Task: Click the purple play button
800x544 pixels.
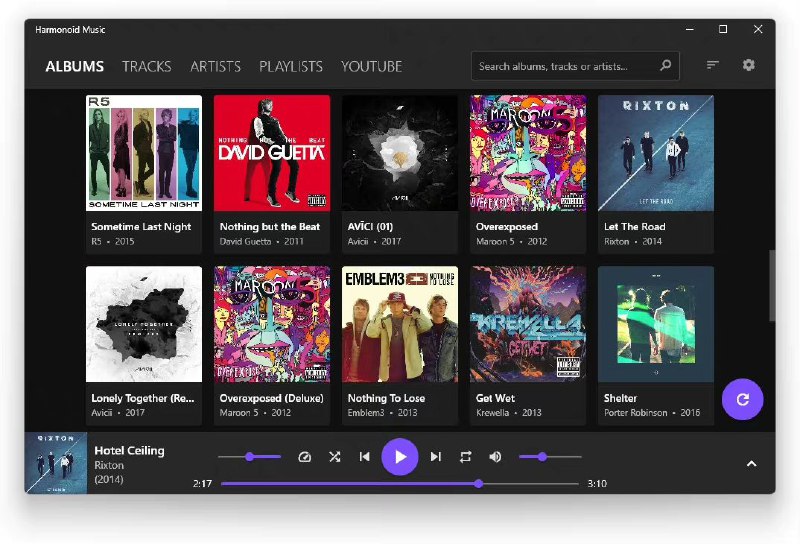Action: pos(400,457)
